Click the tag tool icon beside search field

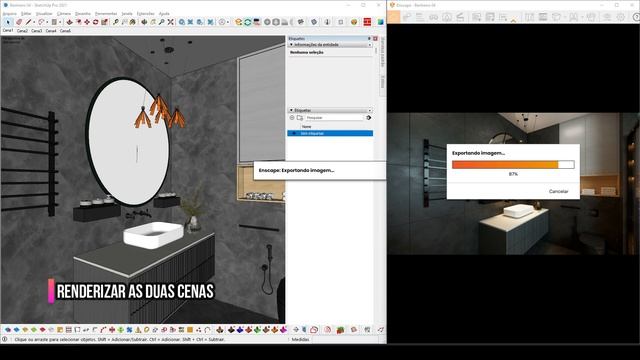tap(369, 118)
